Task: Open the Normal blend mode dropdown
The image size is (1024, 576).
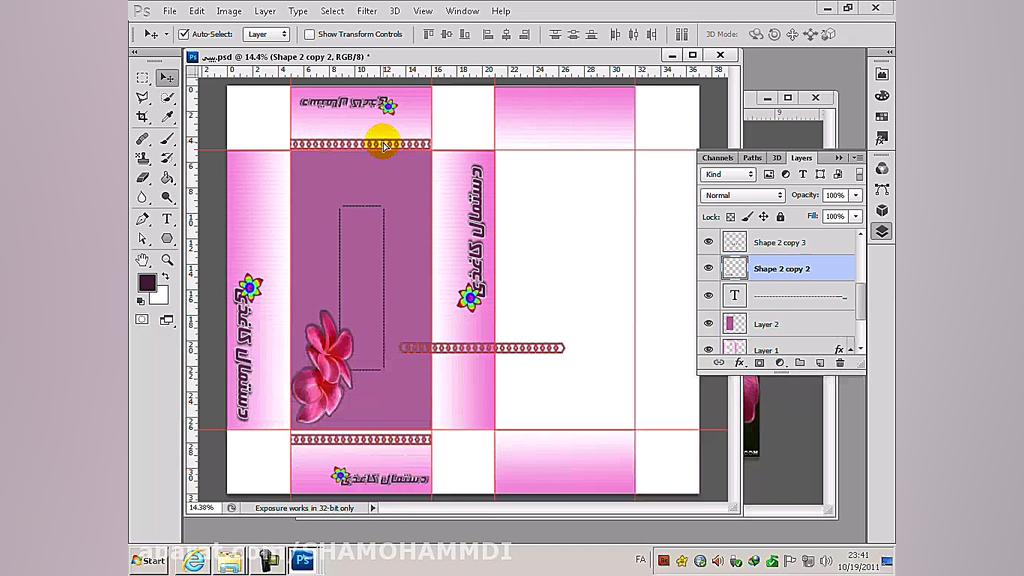Action: point(742,195)
